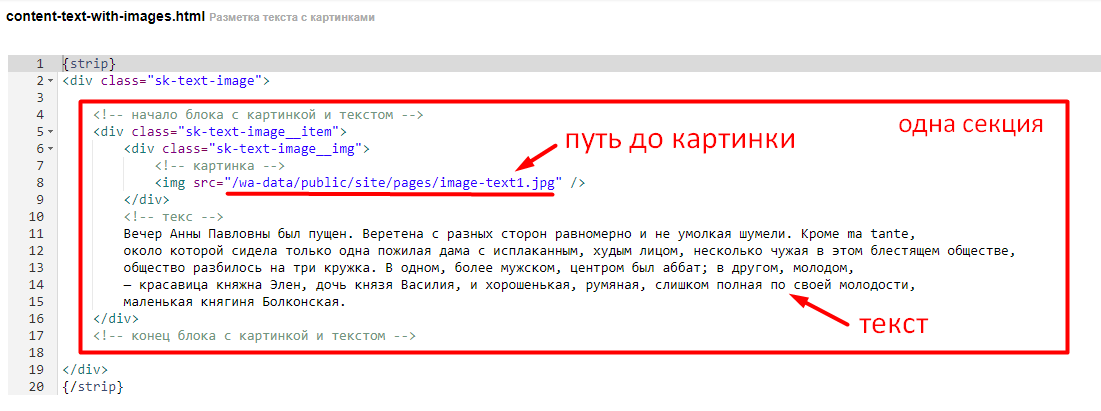Click the red 'путь до картинки' annotation label
The image size is (1101, 411).
coord(680,139)
